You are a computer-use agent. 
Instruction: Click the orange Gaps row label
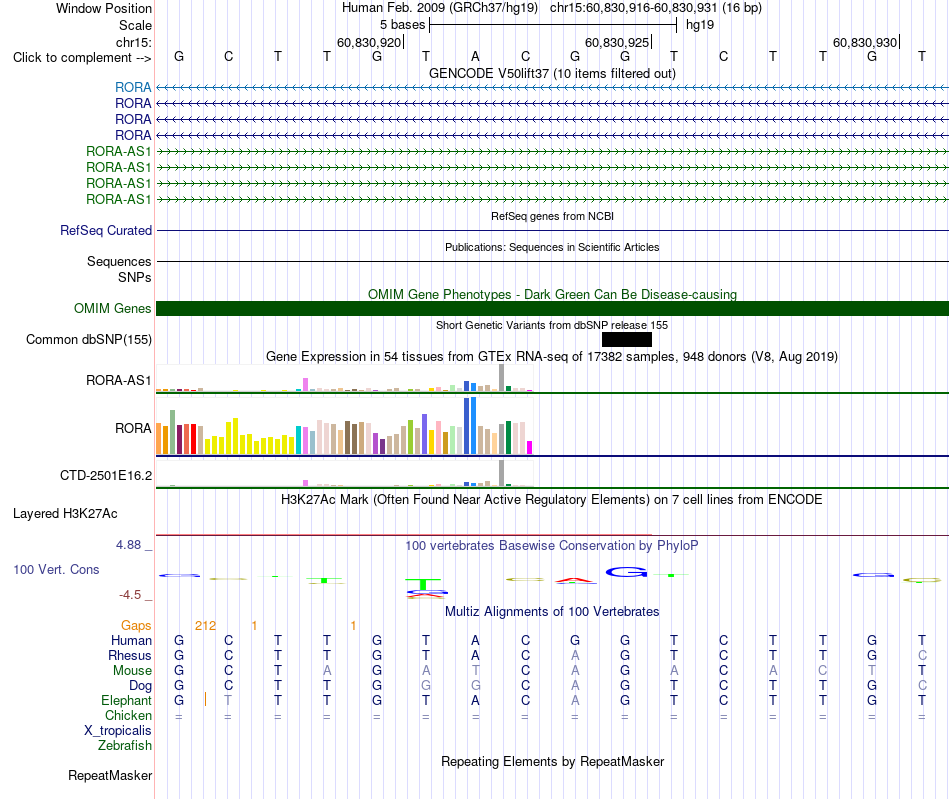(x=136, y=626)
